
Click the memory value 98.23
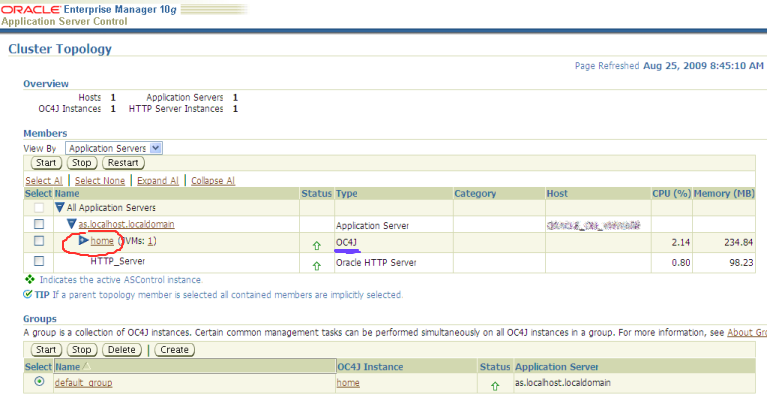[x=741, y=263]
